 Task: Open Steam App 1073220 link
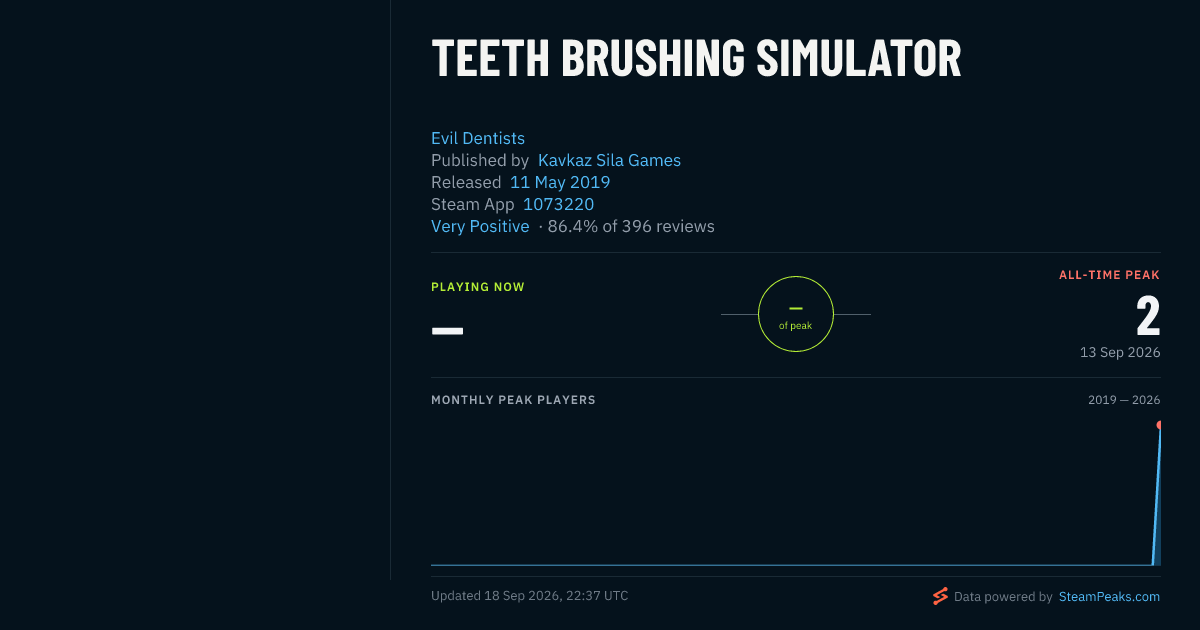pos(558,204)
